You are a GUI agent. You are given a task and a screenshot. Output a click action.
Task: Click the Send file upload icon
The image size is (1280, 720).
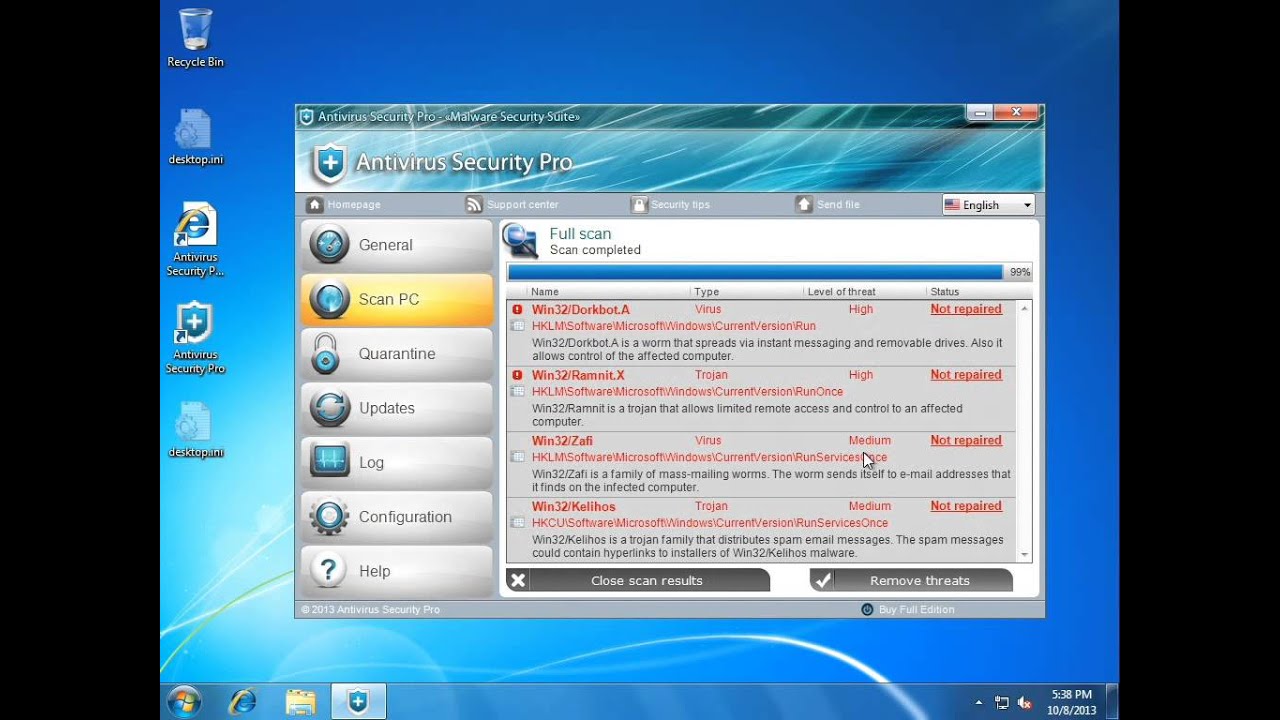[804, 204]
